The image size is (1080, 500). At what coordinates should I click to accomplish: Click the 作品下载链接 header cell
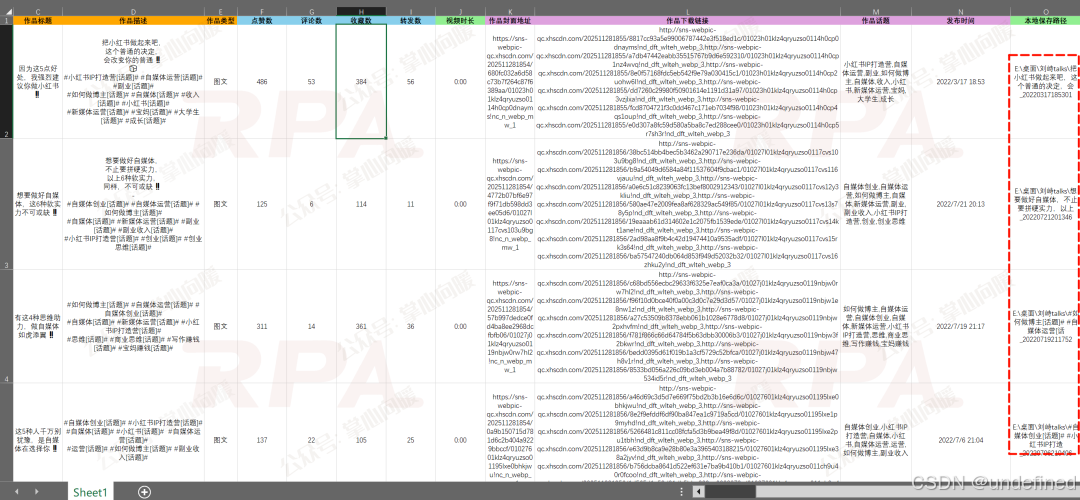pyautogui.click(x=687, y=21)
